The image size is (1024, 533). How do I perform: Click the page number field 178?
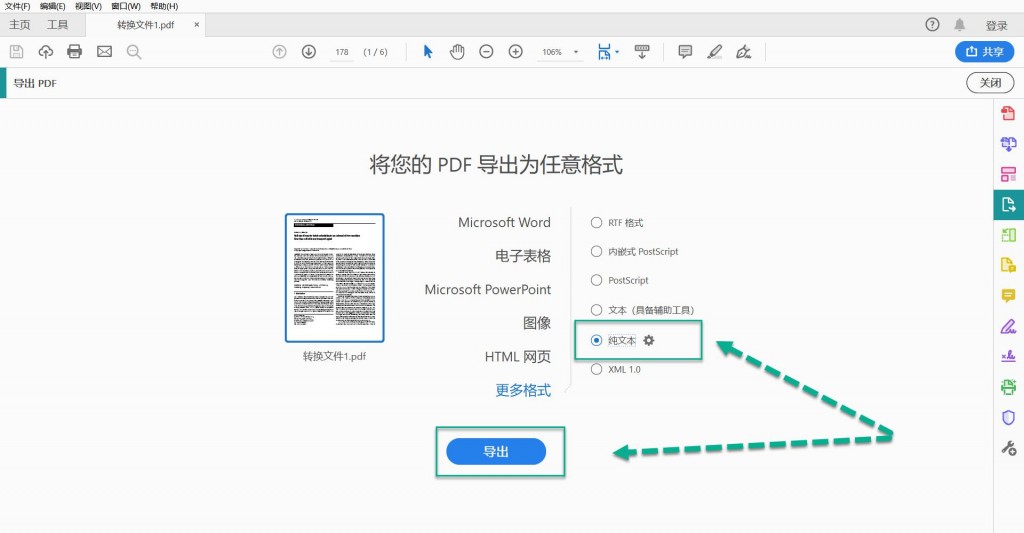pos(342,52)
